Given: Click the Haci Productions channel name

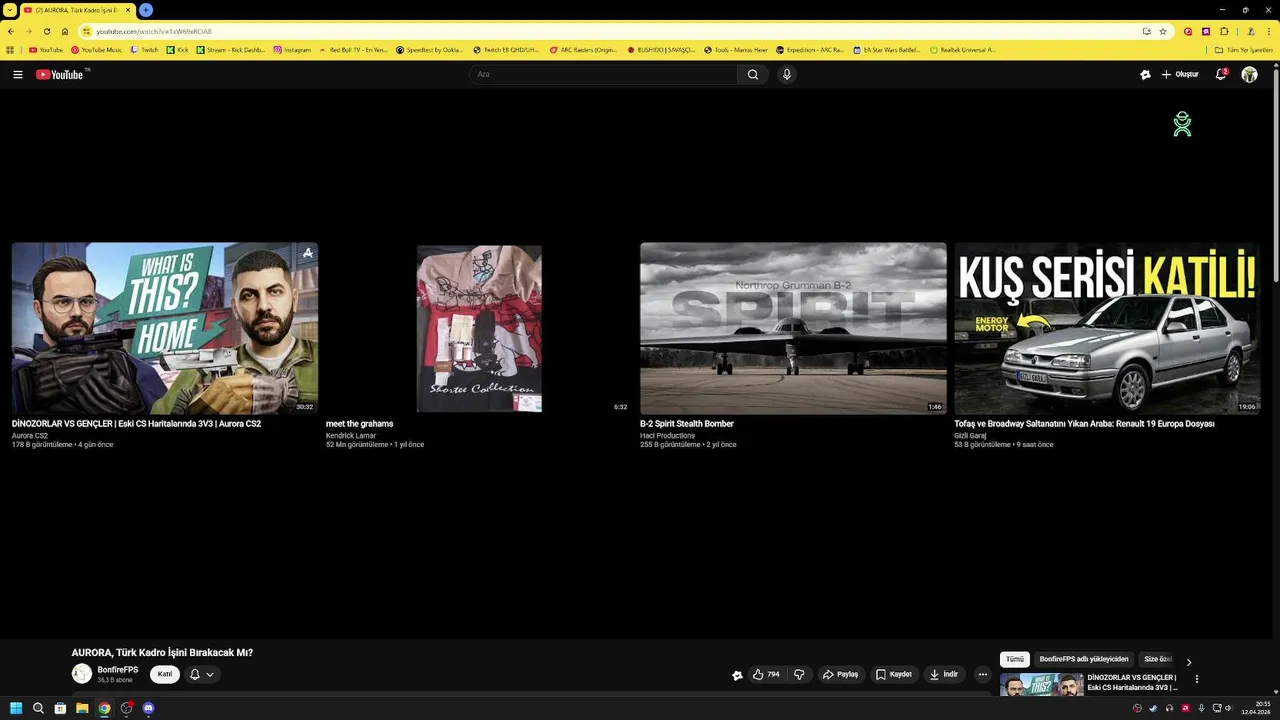Looking at the screenshot, I should point(667,436).
